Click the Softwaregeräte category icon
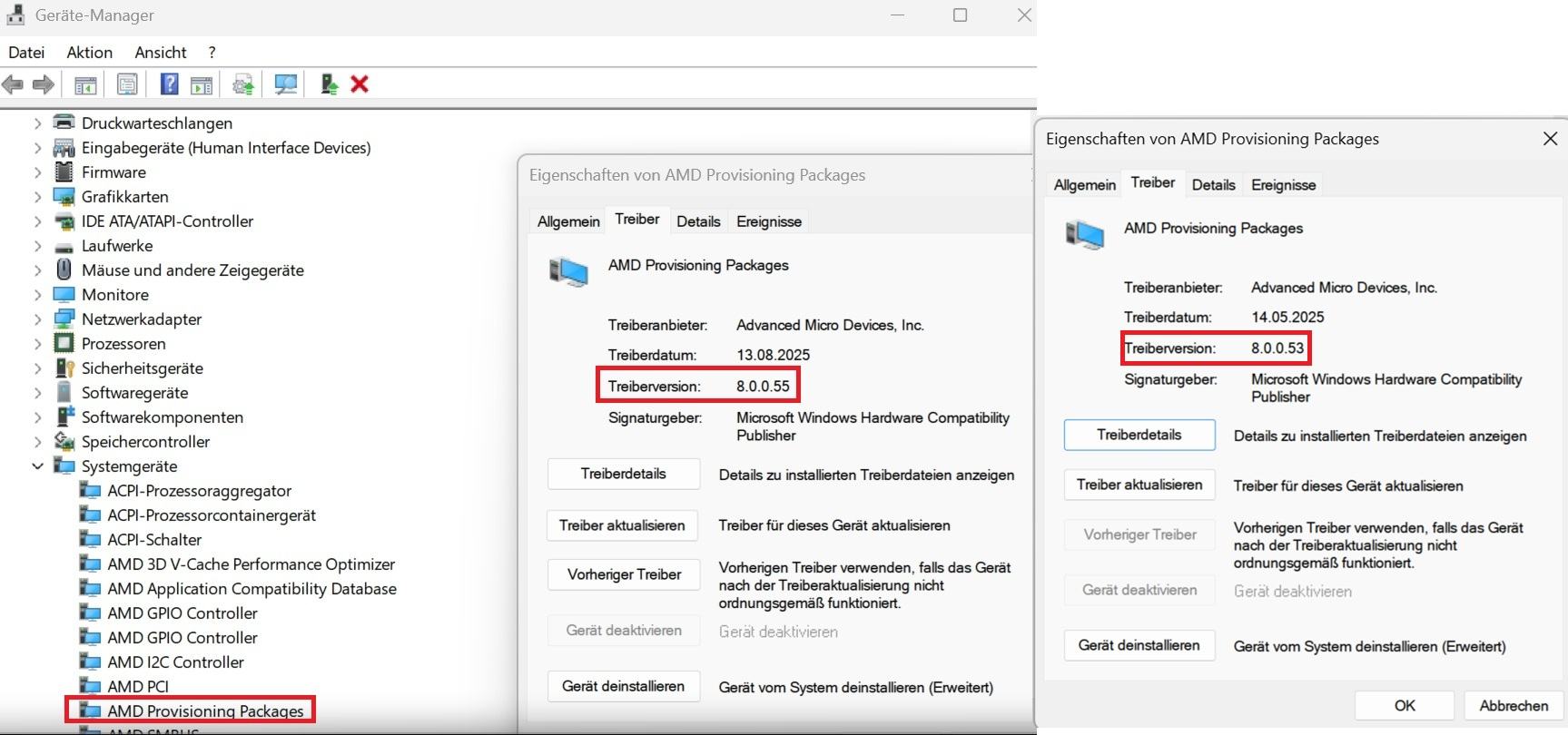 [x=64, y=392]
